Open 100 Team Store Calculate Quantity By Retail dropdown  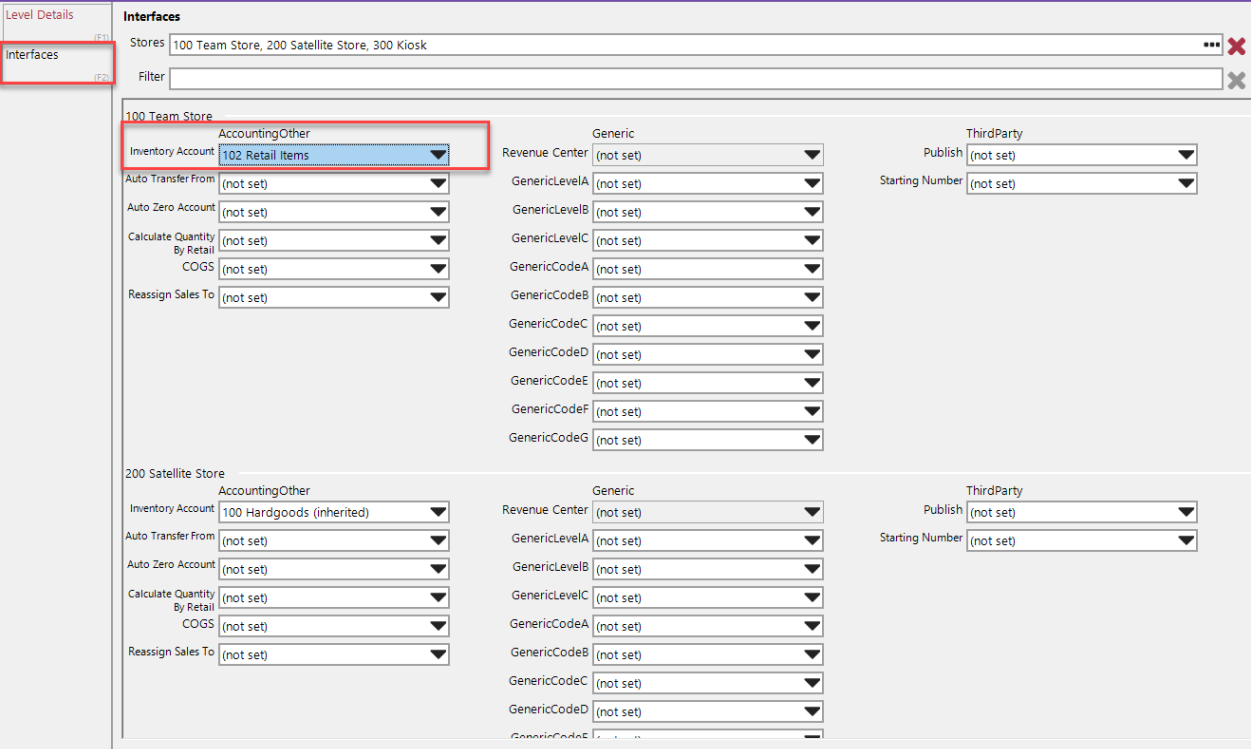334,241
